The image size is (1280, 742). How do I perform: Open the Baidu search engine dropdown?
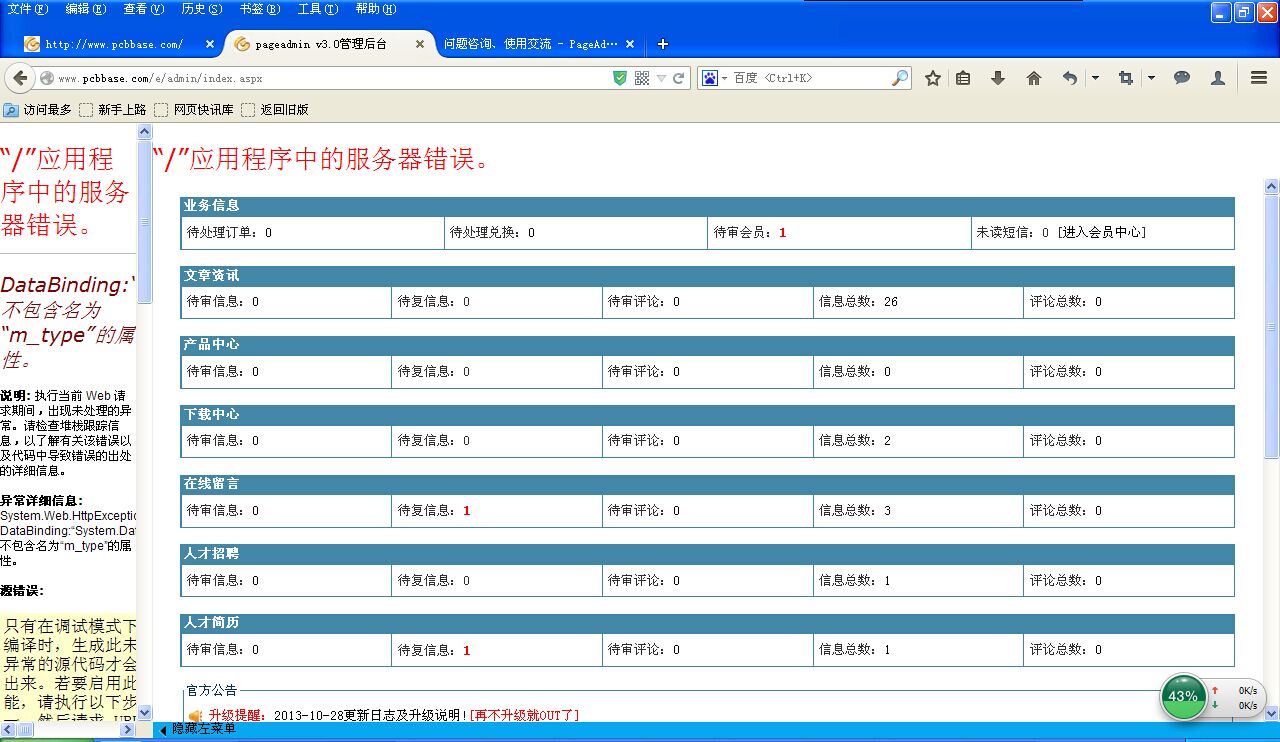pos(714,78)
